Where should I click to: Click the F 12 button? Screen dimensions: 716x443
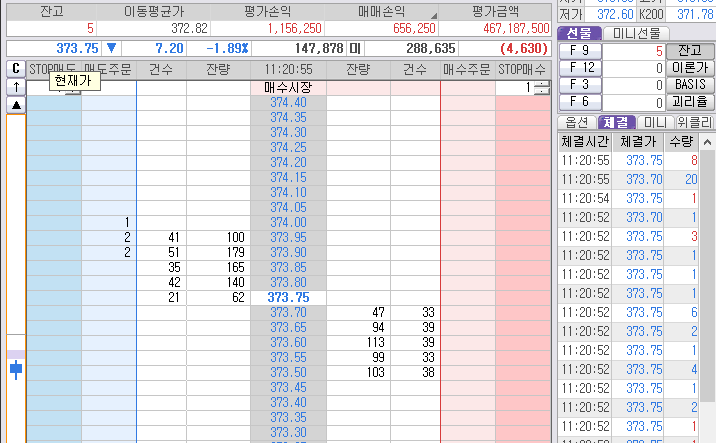pos(580,68)
